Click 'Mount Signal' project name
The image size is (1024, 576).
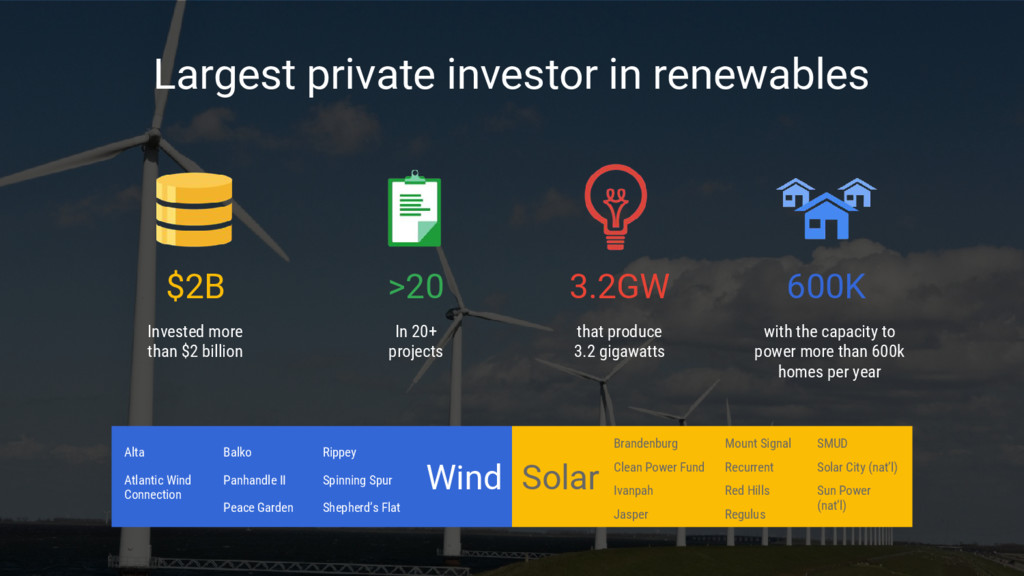click(x=758, y=443)
